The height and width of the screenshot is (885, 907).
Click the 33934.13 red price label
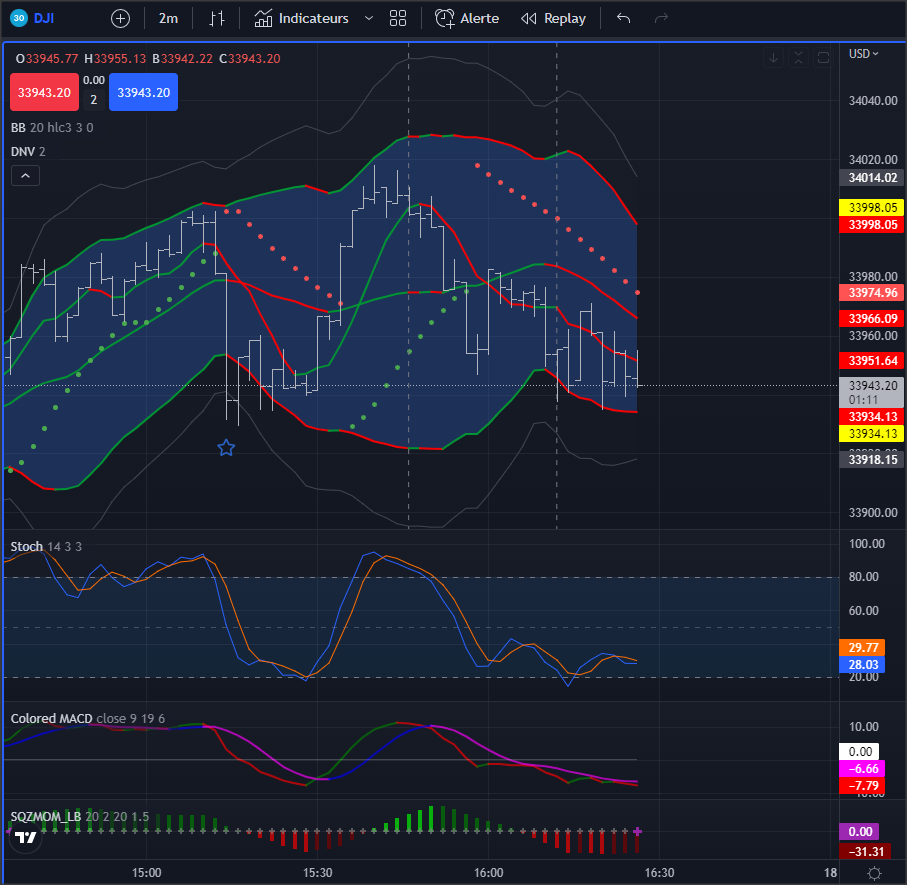coord(872,416)
